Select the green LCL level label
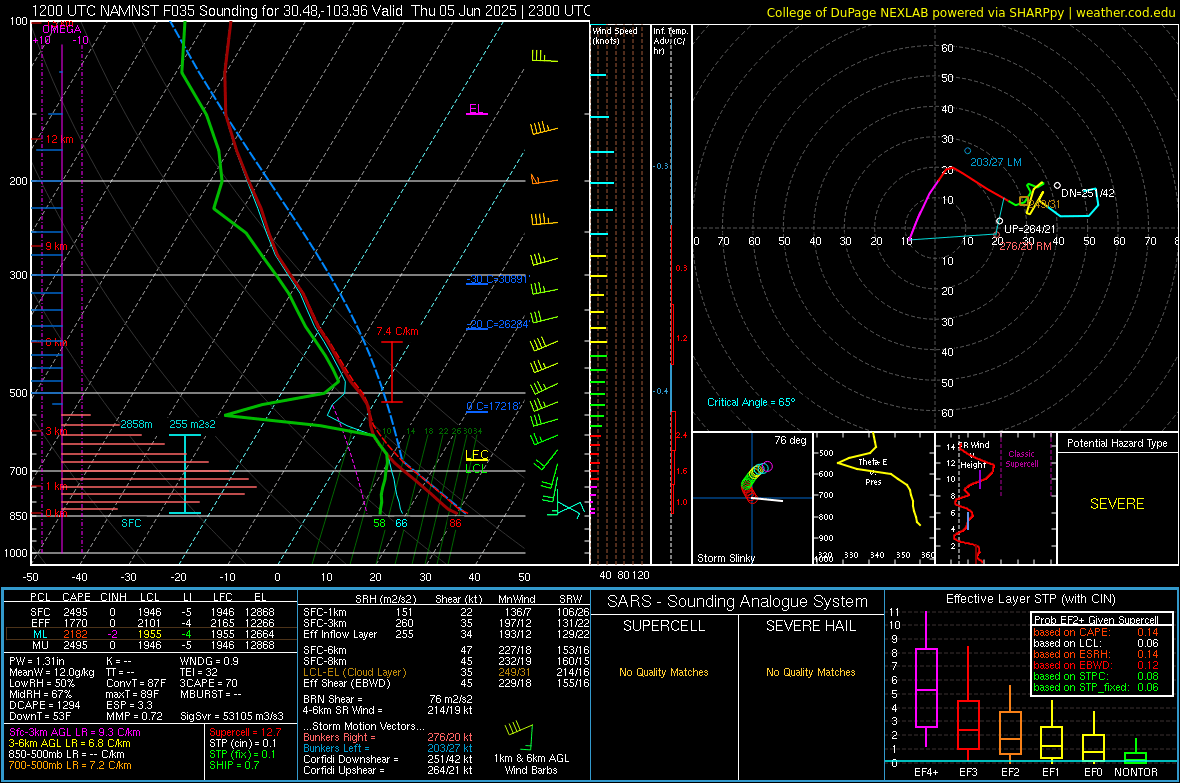This screenshot has width=1180, height=783. 476,468
